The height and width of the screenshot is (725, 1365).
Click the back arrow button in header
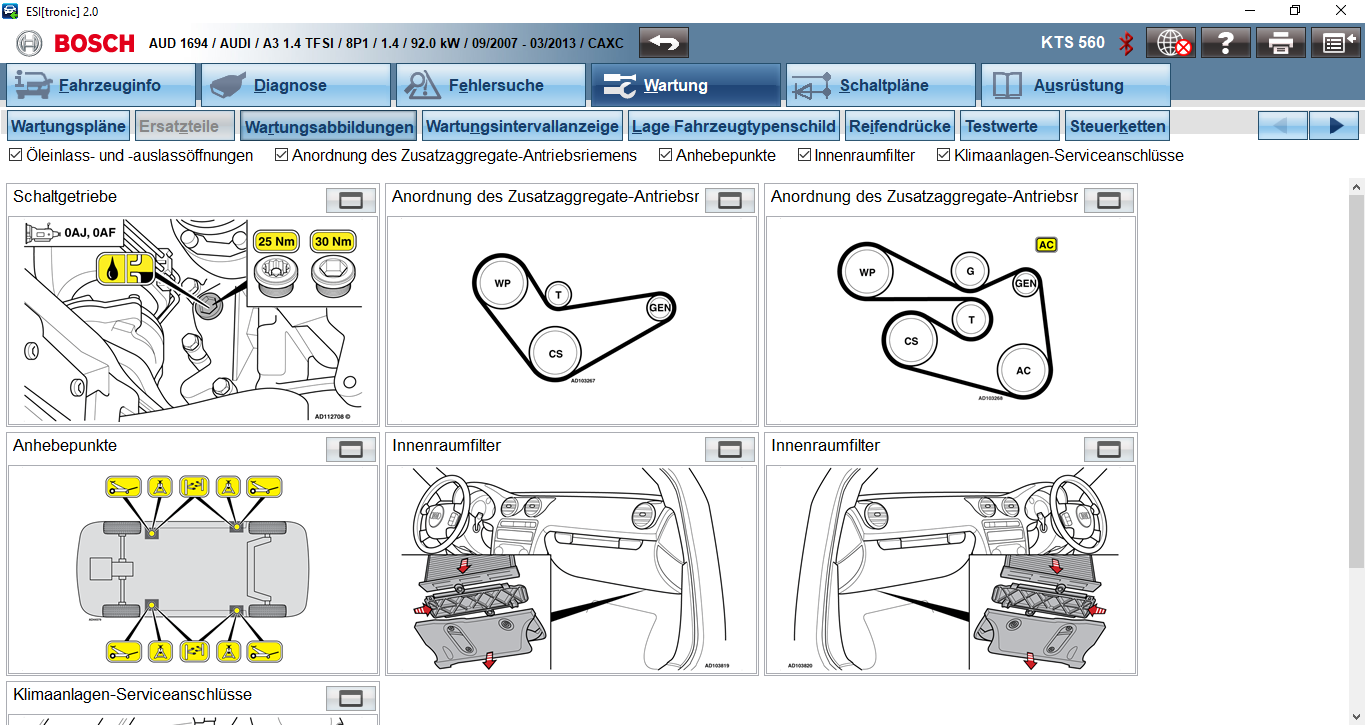pos(664,43)
